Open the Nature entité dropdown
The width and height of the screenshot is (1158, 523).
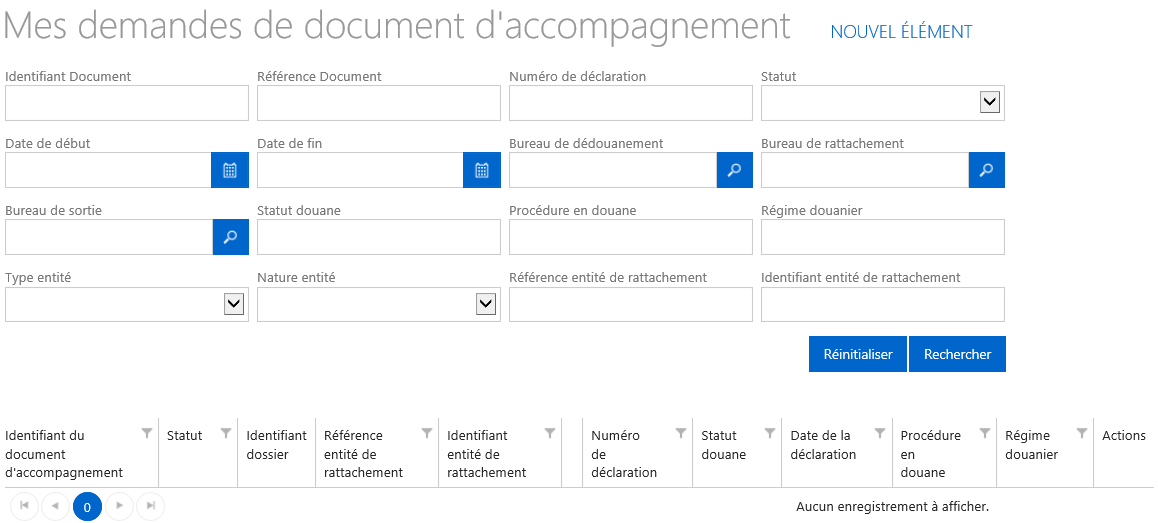coord(485,304)
